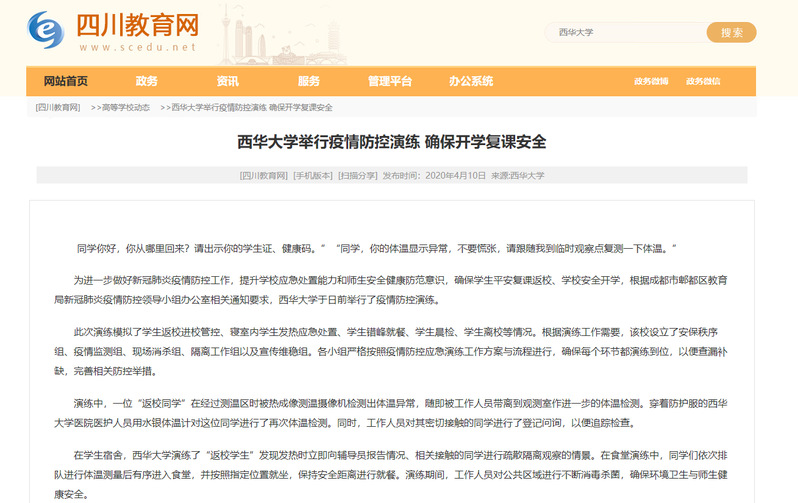Click the paragraph starting 为进一步做好新冠肺炎疫情防控工作
The height and width of the screenshot is (503, 798).
pos(391,290)
